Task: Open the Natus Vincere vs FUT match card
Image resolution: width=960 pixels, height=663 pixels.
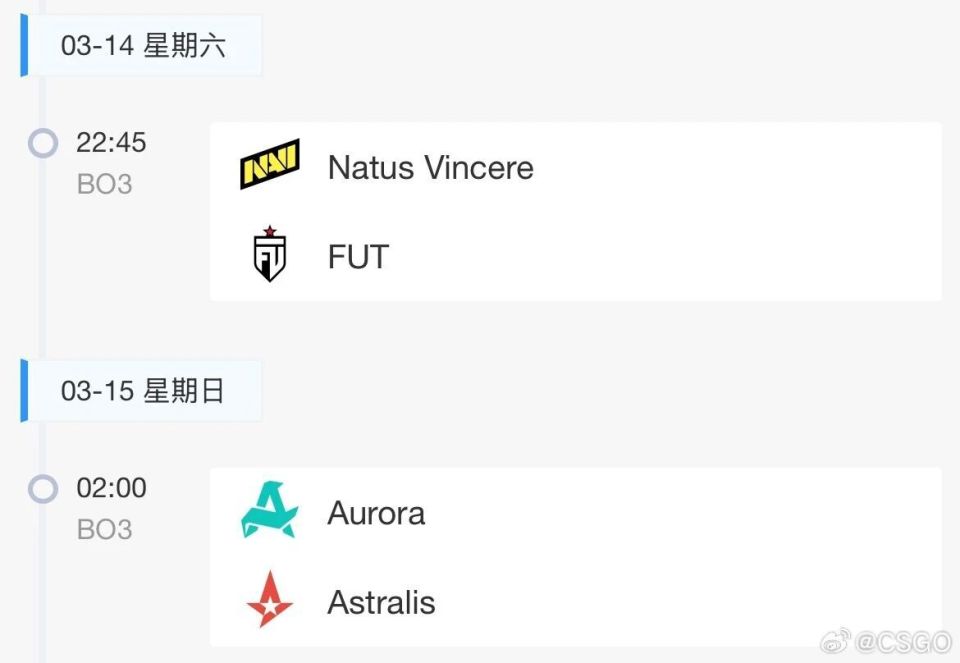Action: point(700,211)
